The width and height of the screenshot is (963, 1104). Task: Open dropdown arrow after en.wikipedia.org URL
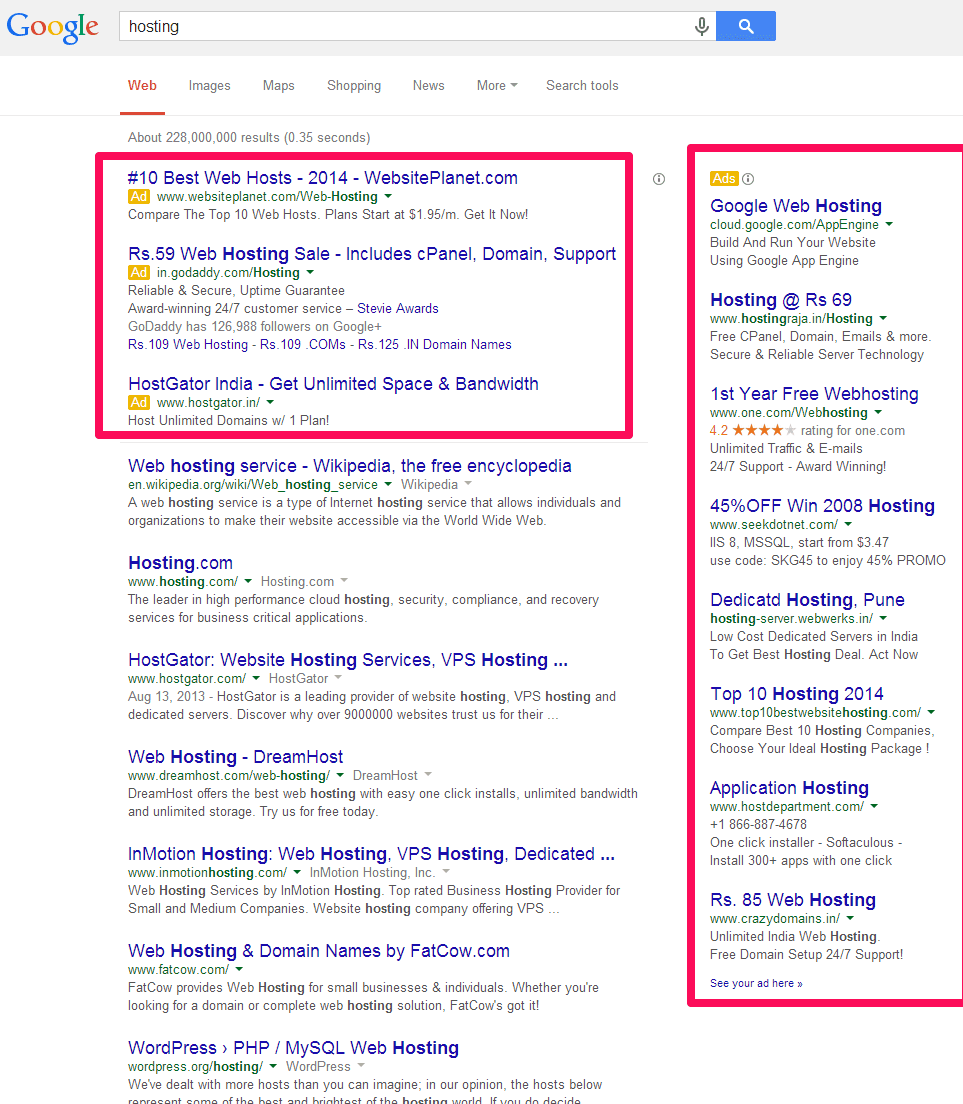(388, 484)
